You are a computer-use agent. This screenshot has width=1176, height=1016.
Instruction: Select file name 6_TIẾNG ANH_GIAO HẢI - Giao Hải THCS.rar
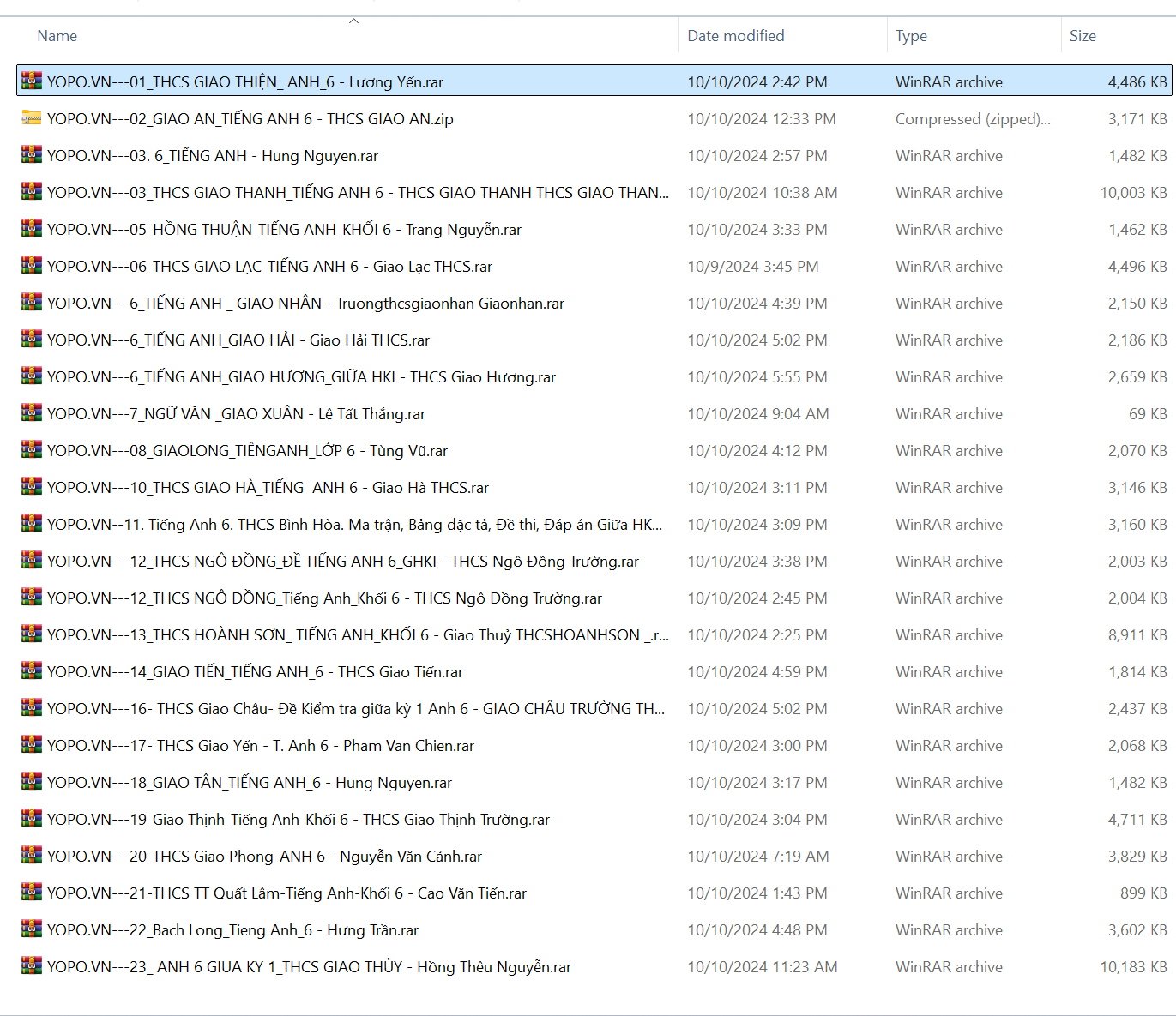click(x=238, y=340)
